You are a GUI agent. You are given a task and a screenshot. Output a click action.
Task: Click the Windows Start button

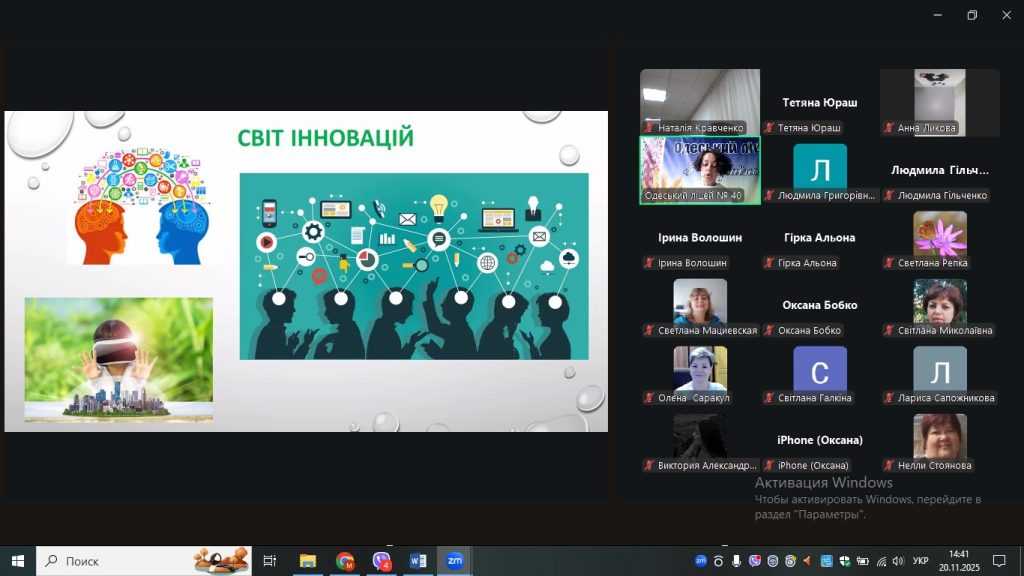coord(17,561)
